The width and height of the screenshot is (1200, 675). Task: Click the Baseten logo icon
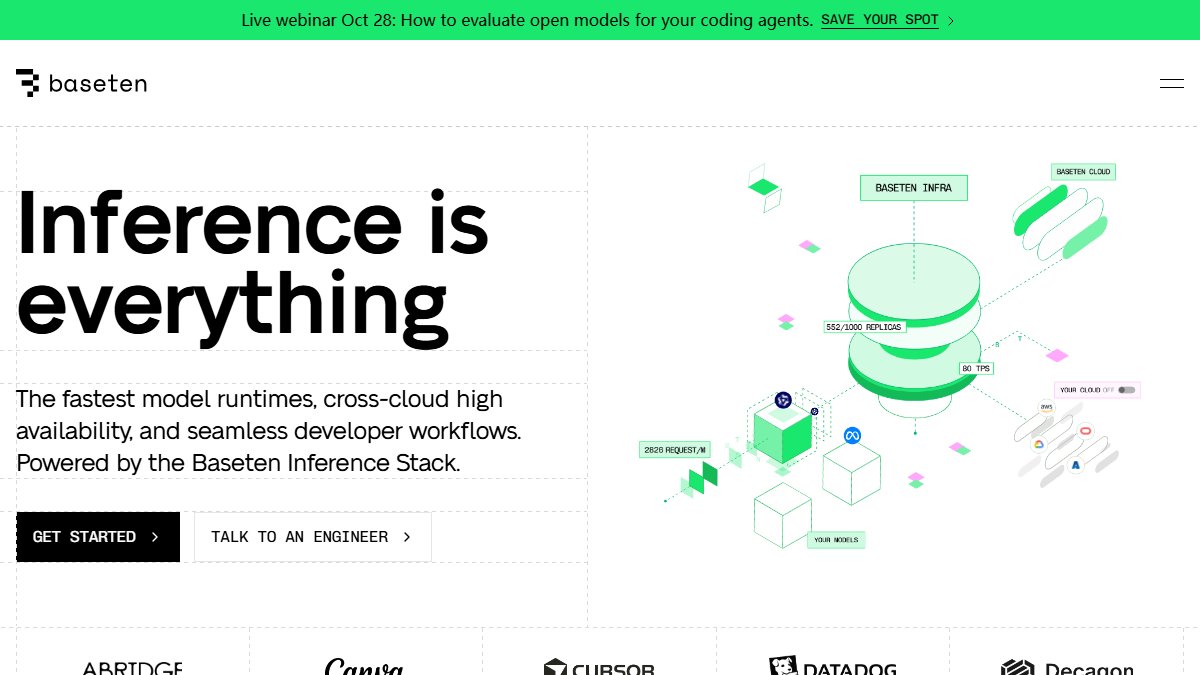click(x=27, y=83)
